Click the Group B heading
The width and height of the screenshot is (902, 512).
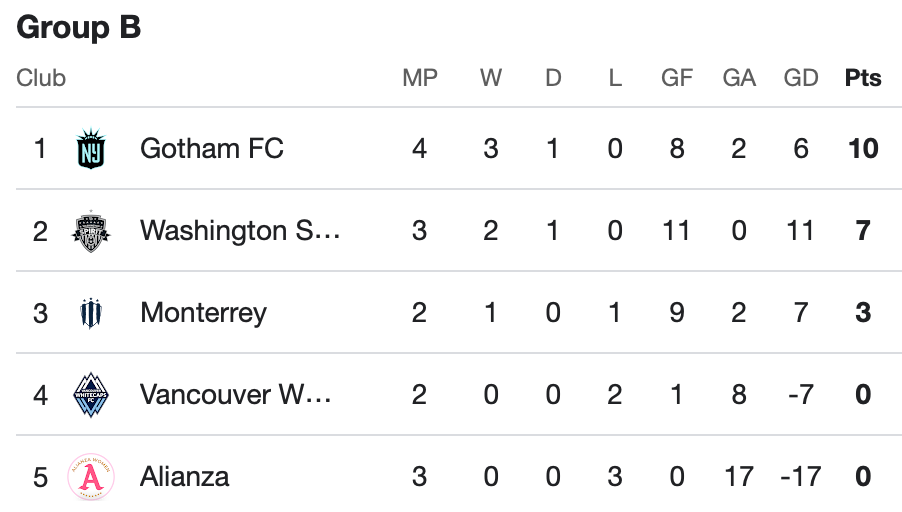(79, 27)
